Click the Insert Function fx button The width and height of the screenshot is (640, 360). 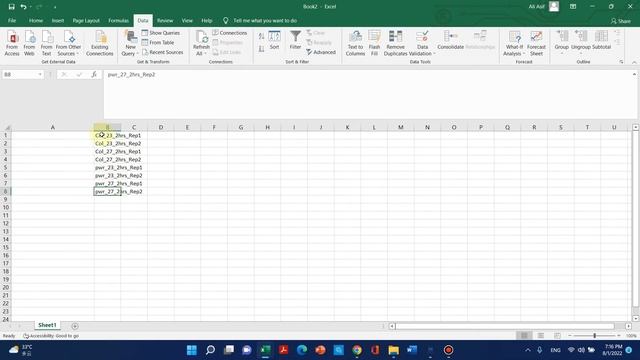click(x=94, y=74)
